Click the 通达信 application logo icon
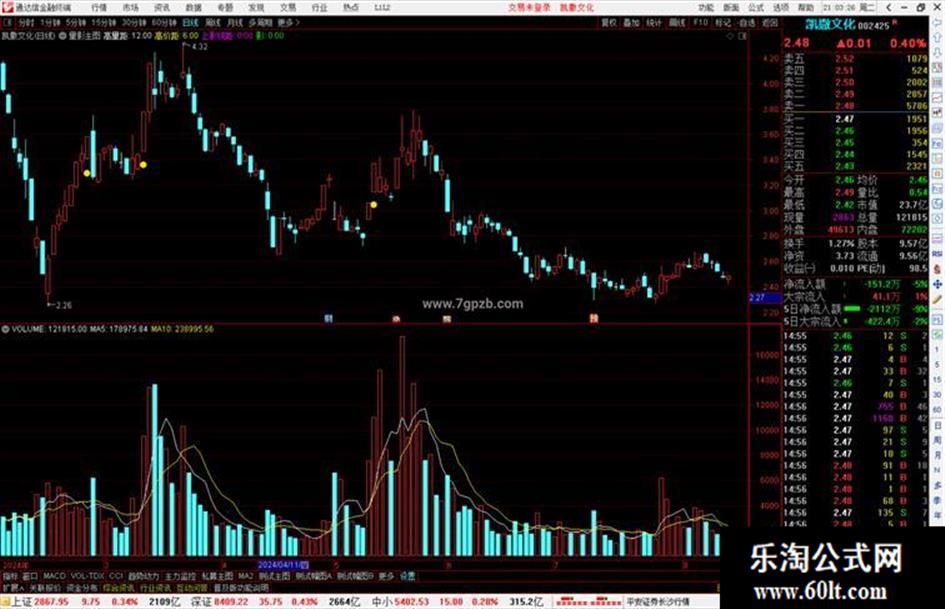The height and width of the screenshot is (609, 945). pos(7,8)
